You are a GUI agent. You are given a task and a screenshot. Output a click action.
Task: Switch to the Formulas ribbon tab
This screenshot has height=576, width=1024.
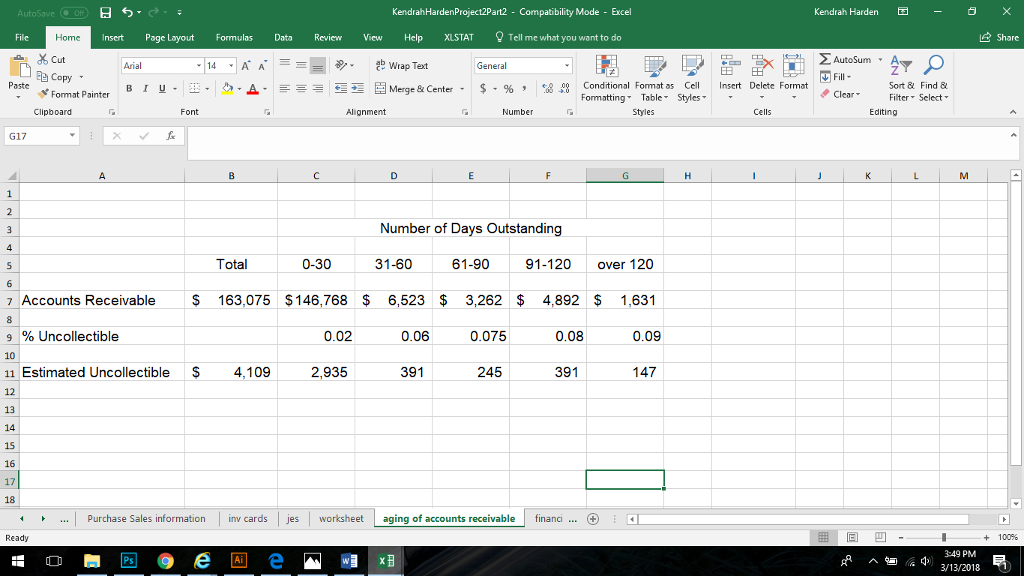(x=234, y=36)
